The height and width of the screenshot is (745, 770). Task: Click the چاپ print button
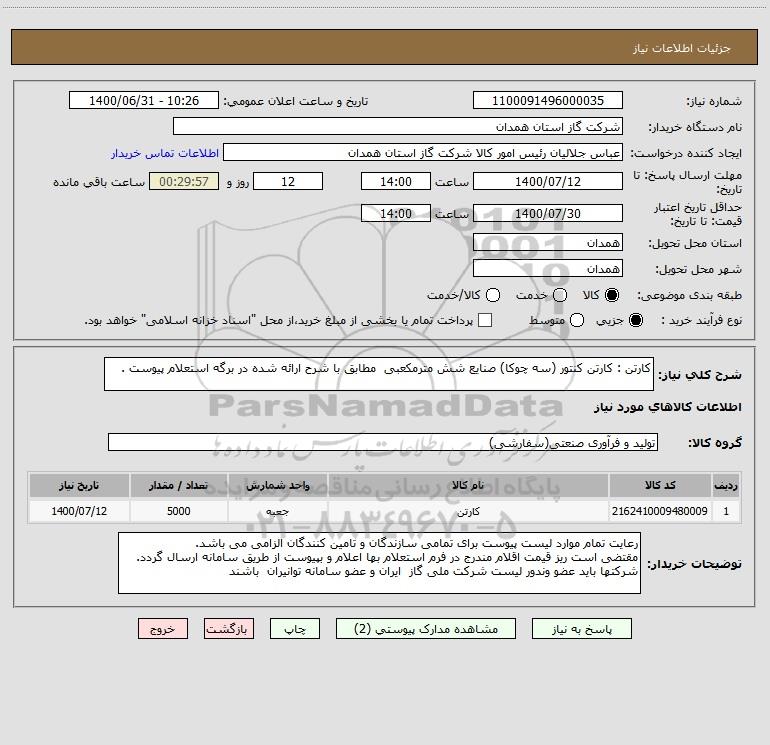(295, 629)
